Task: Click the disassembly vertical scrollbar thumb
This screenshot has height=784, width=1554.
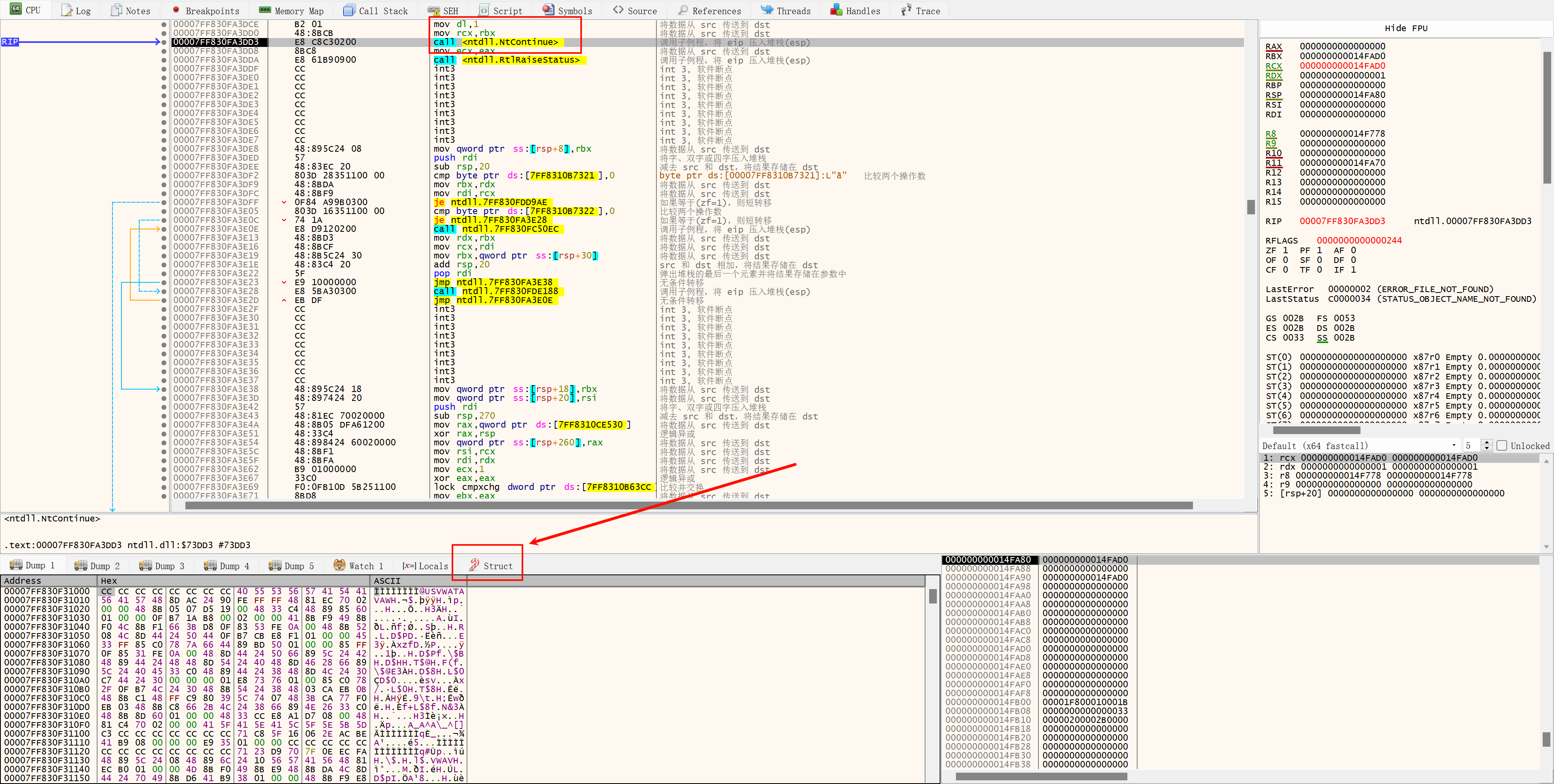Action: point(1250,206)
